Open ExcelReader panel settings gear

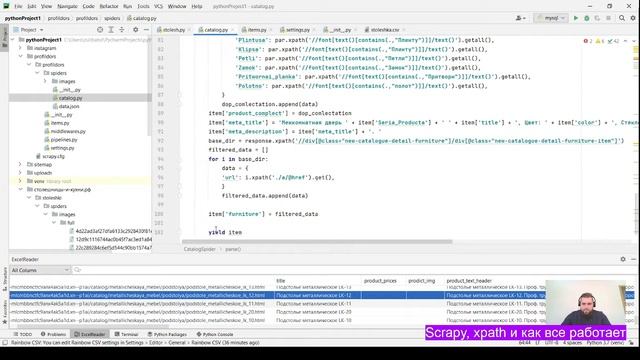coord(623,259)
